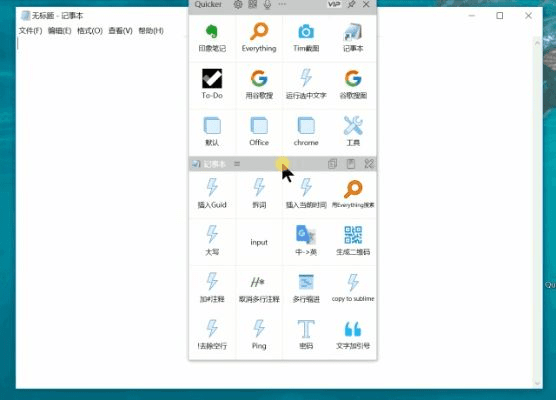
Task: Run the 加#注释 action
Action: click(212, 288)
